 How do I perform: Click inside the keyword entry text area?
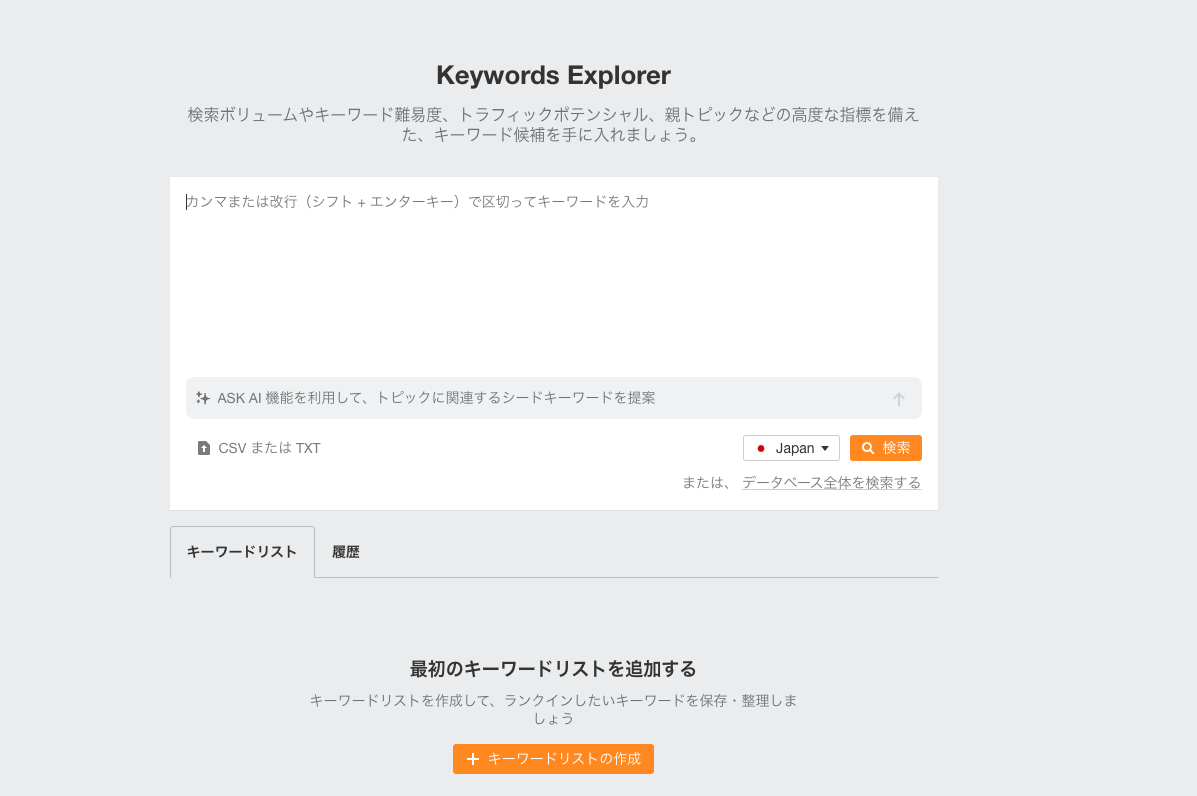[553, 280]
